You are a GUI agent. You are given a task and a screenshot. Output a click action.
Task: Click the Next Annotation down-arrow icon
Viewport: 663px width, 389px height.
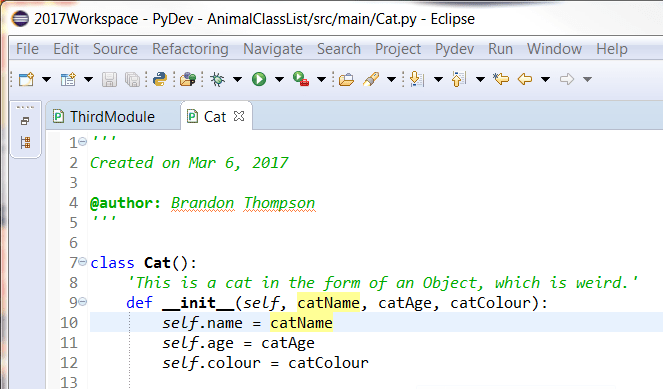(416, 79)
